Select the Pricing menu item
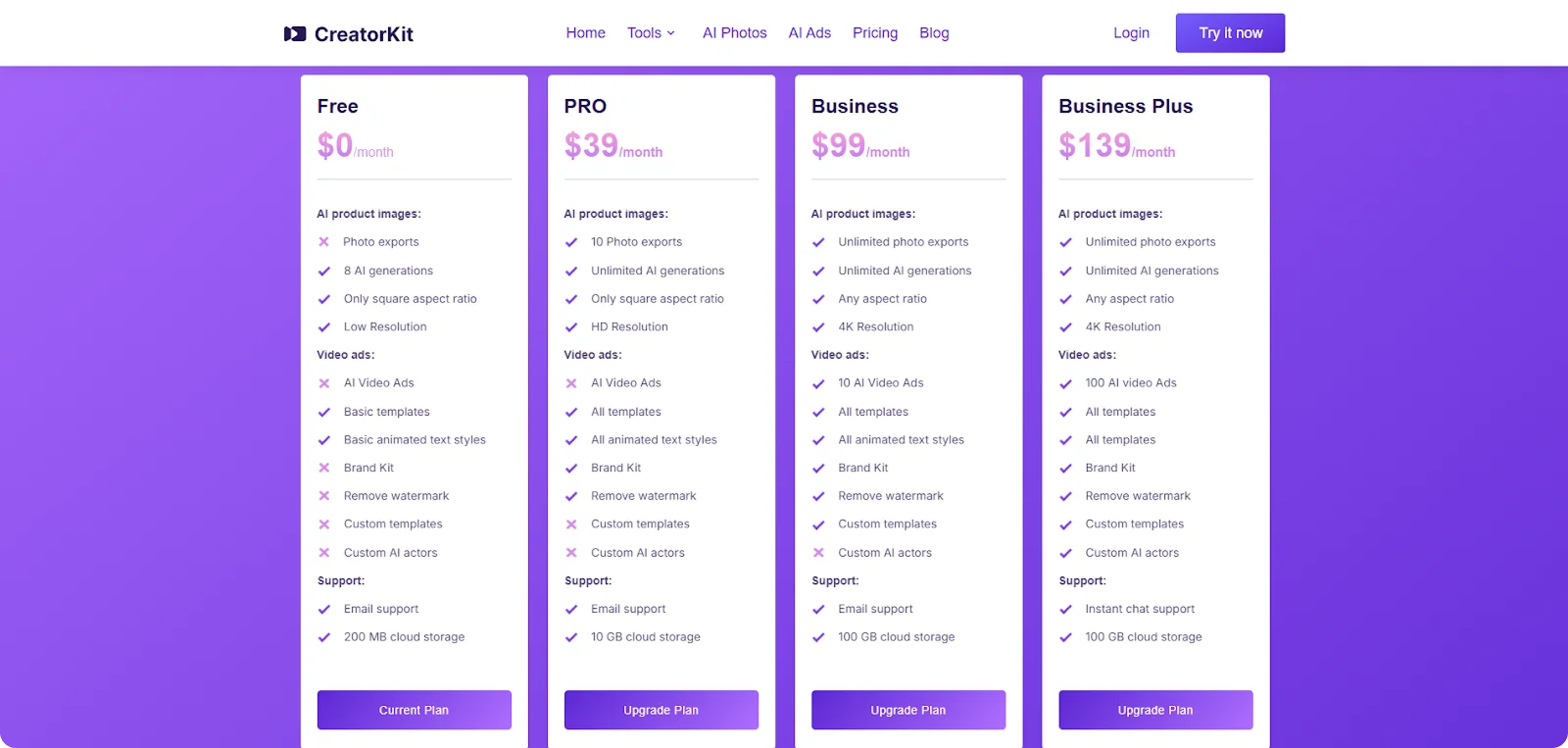This screenshot has height=748, width=1568. [x=873, y=32]
